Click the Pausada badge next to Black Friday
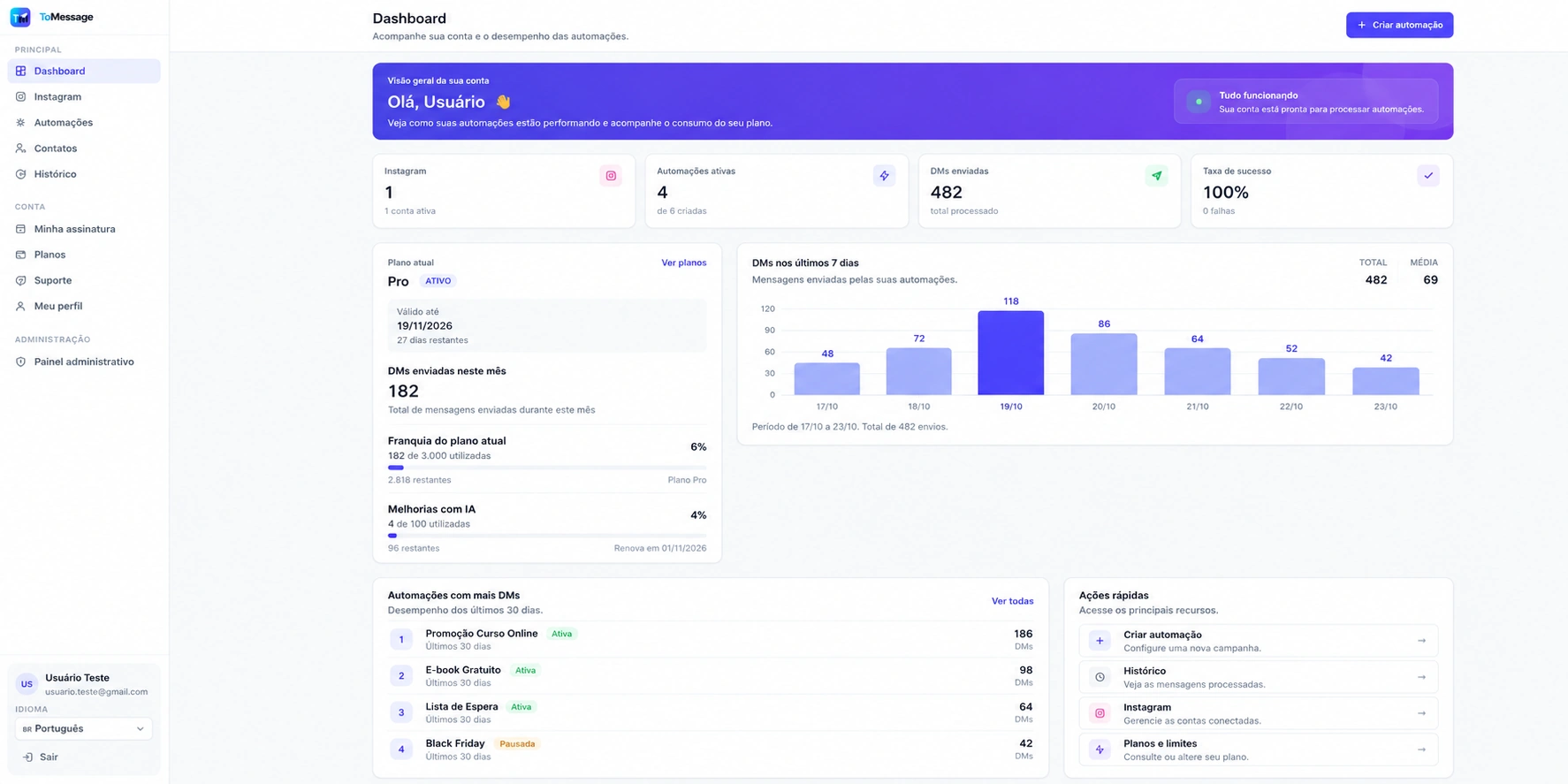This screenshot has height=784, width=1568. (x=517, y=744)
